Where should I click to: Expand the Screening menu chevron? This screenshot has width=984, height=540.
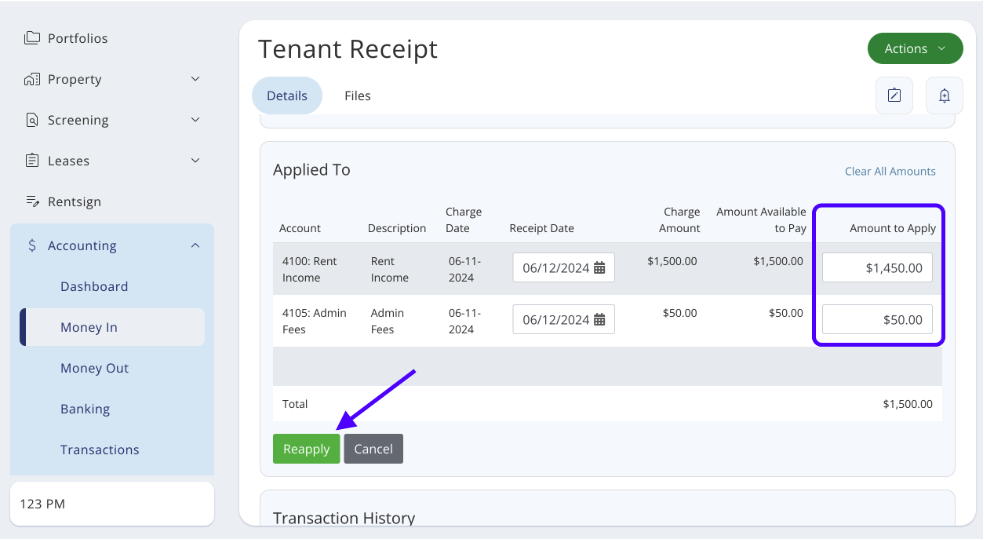195,120
